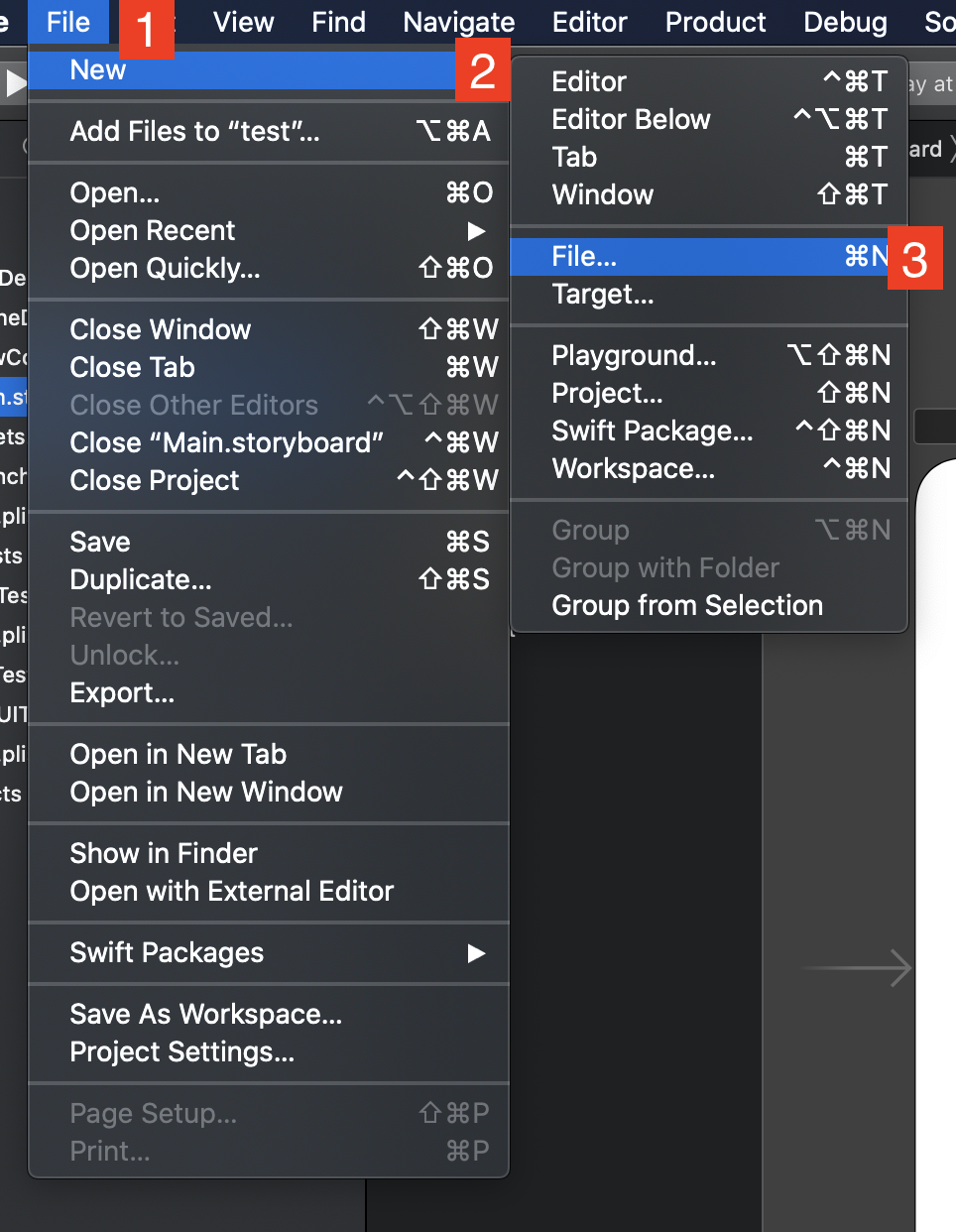The width and height of the screenshot is (956, 1232).
Task: Open the Find menu
Action: (338, 22)
